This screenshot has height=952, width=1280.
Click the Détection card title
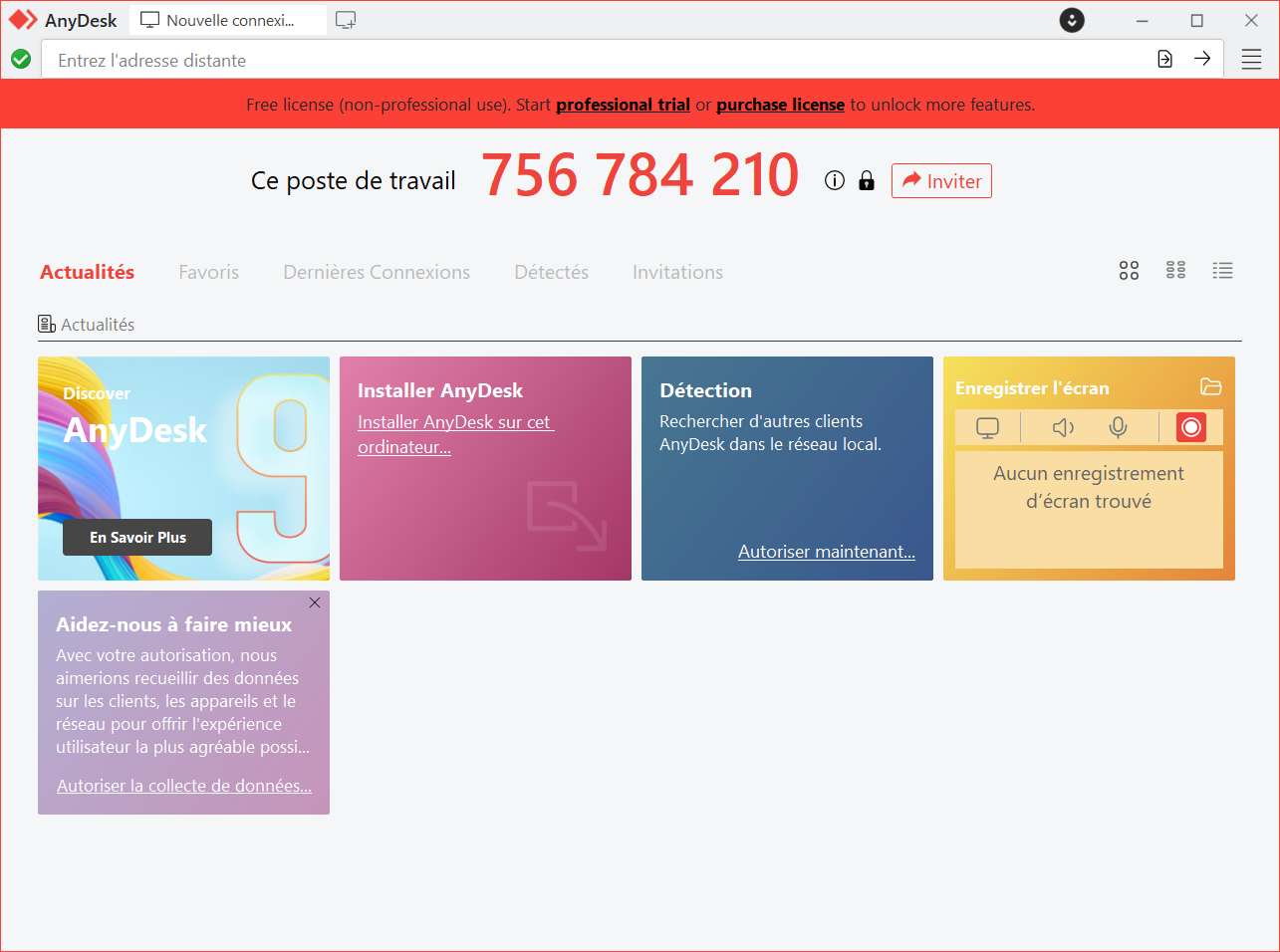coord(706,390)
